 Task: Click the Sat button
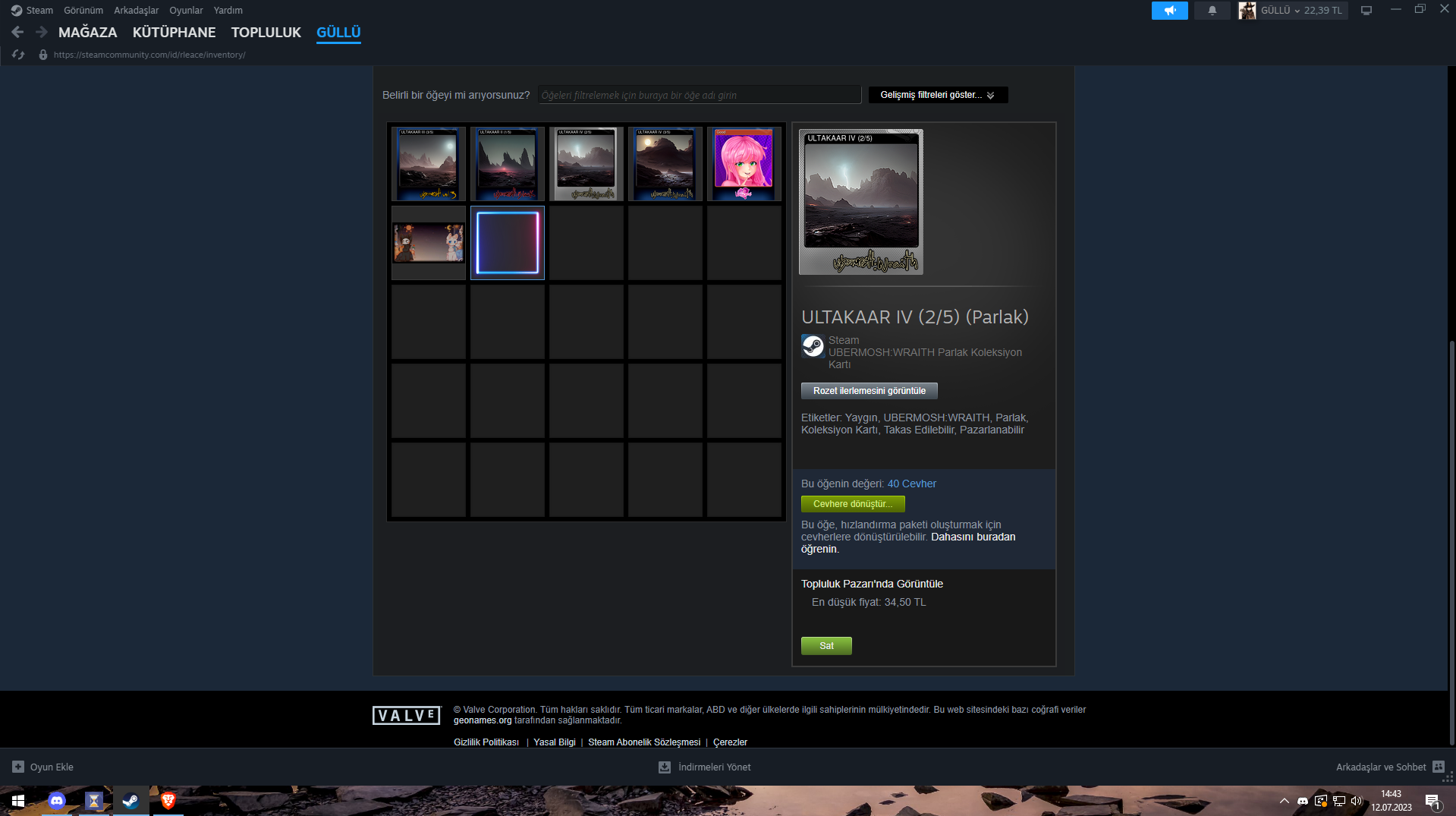826,646
